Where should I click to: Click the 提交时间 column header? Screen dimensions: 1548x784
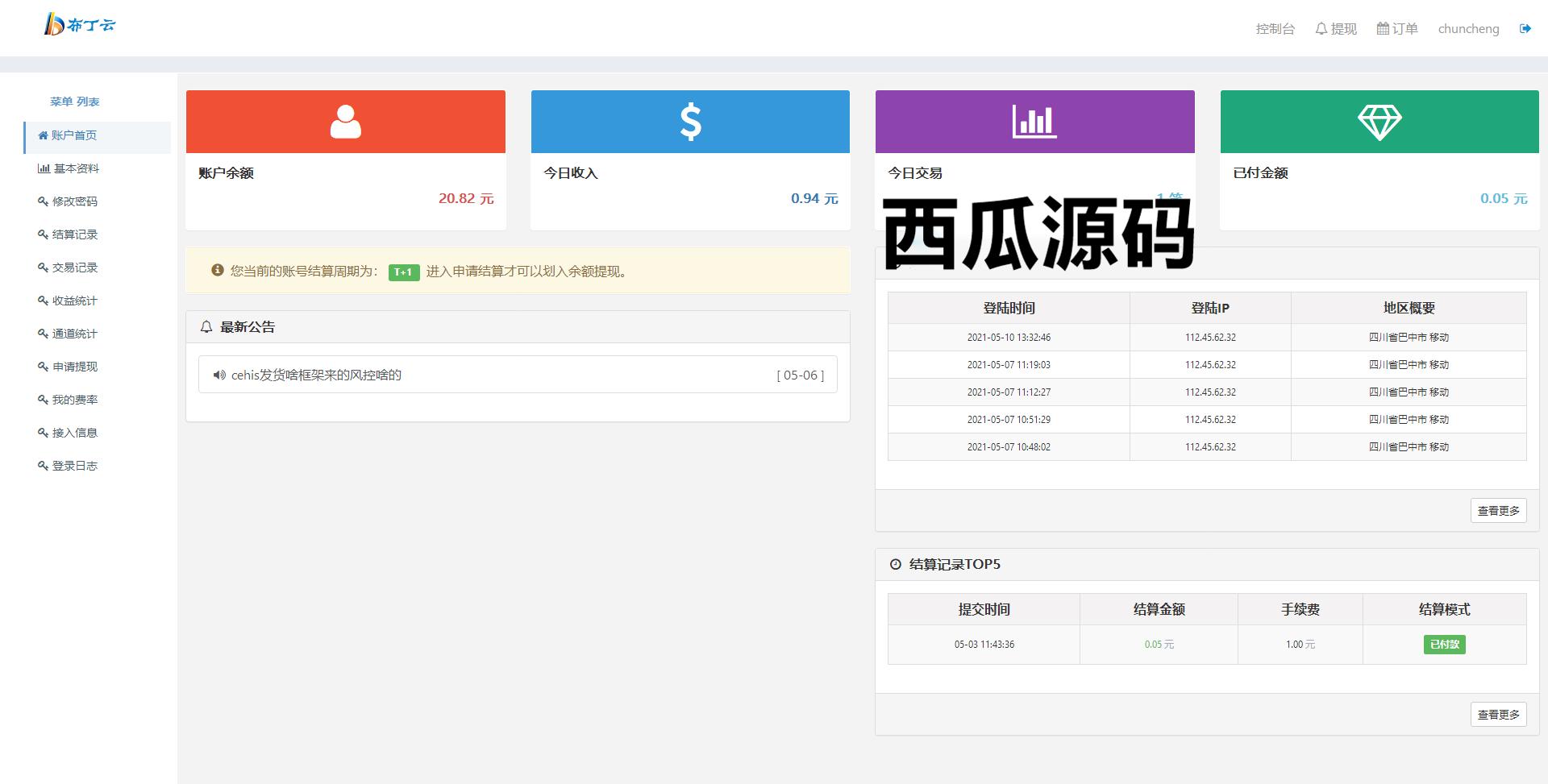point(984,609)
